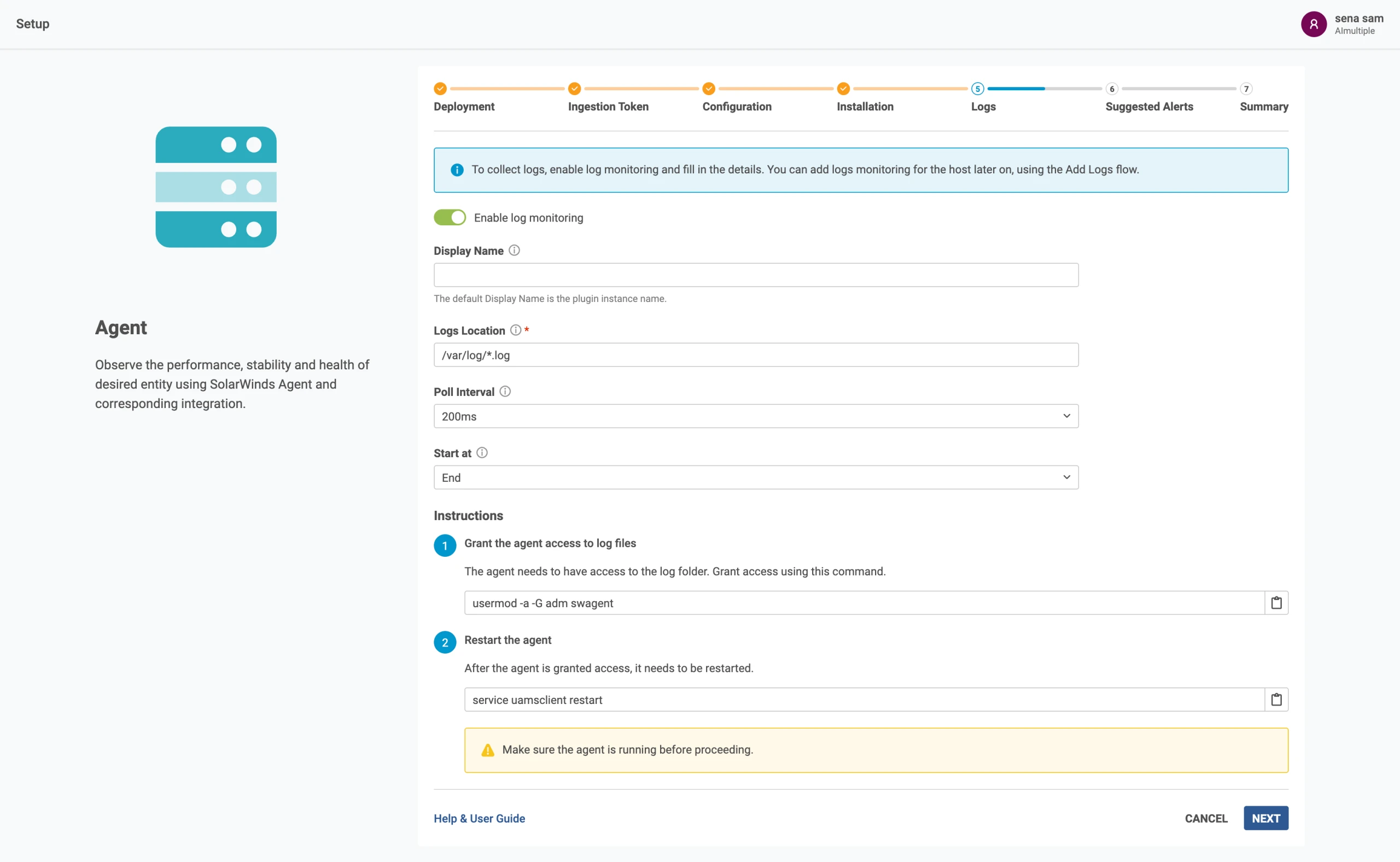
Task: Click into the Logs Location field
Action: [x=756, y=354]
